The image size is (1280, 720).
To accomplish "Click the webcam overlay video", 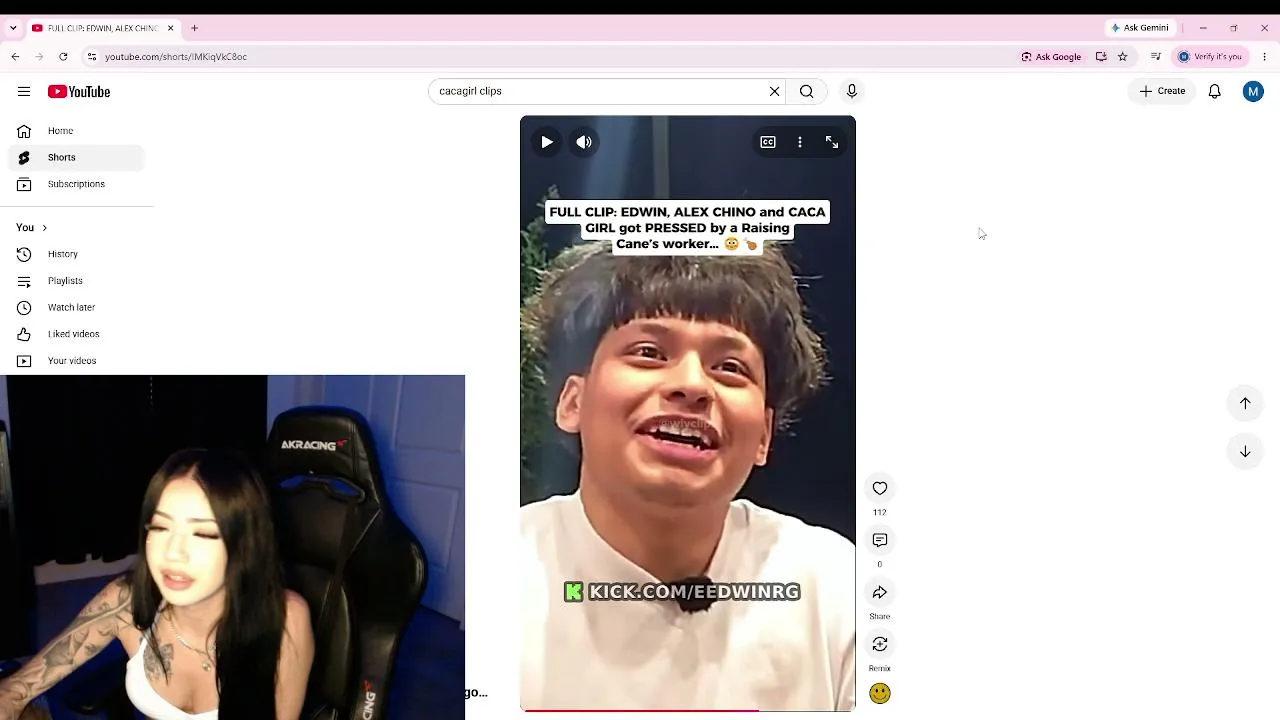I will point(233,547).
